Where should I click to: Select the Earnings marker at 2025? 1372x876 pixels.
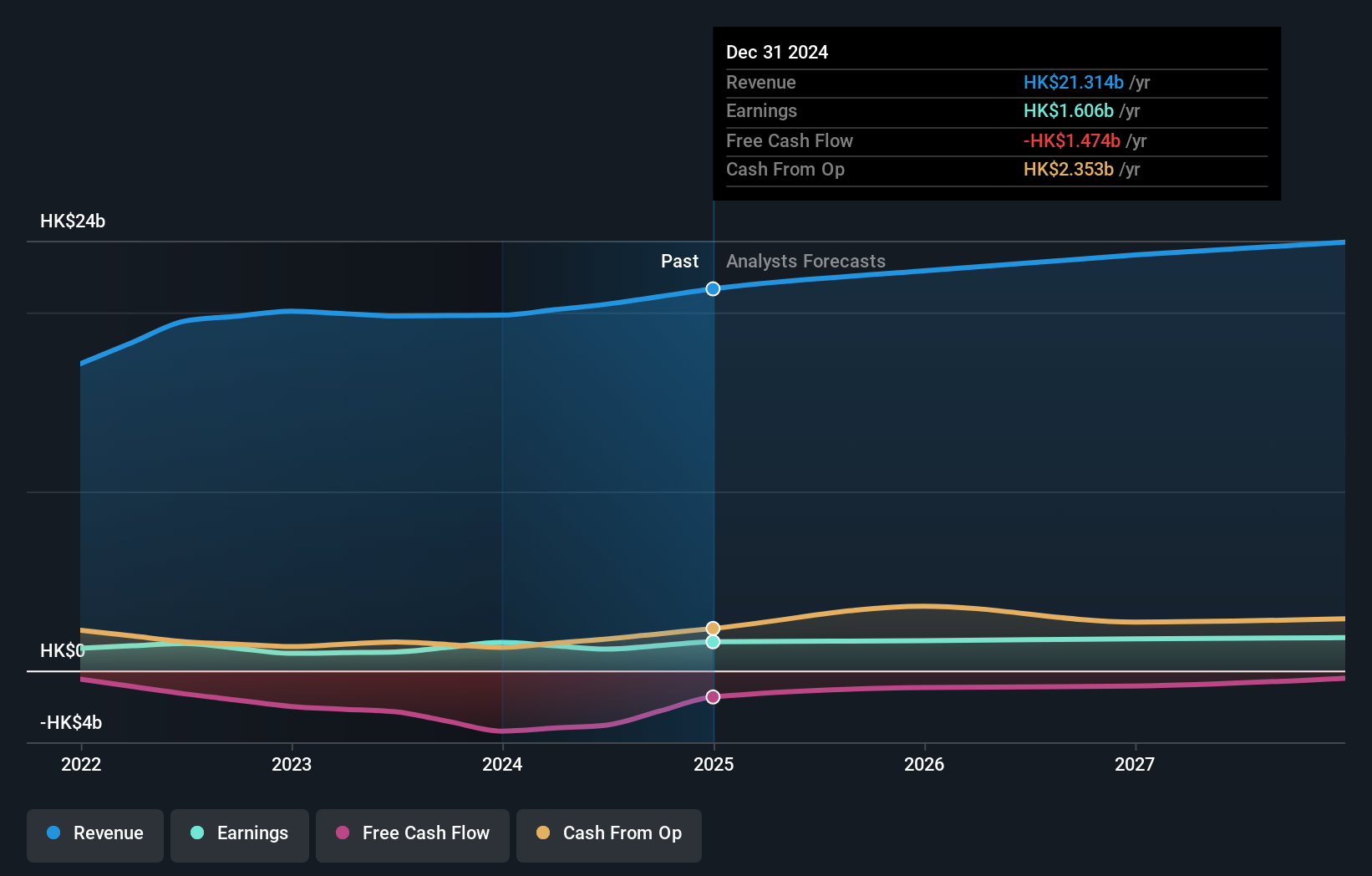coord(713,642)
